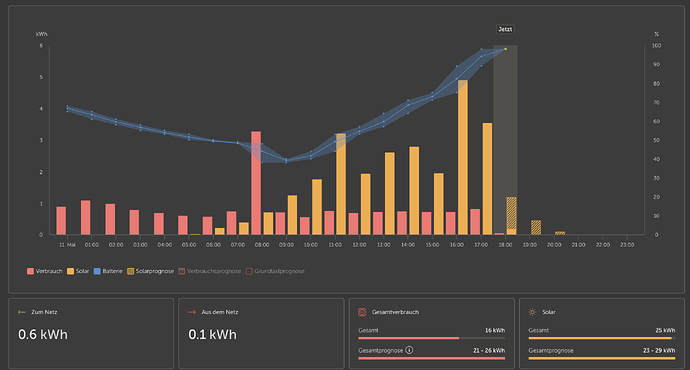Viewport: 690px width, 370px height.
Task: Open info icon next to Gesamtprognose
Action: (x=409, y=350)
